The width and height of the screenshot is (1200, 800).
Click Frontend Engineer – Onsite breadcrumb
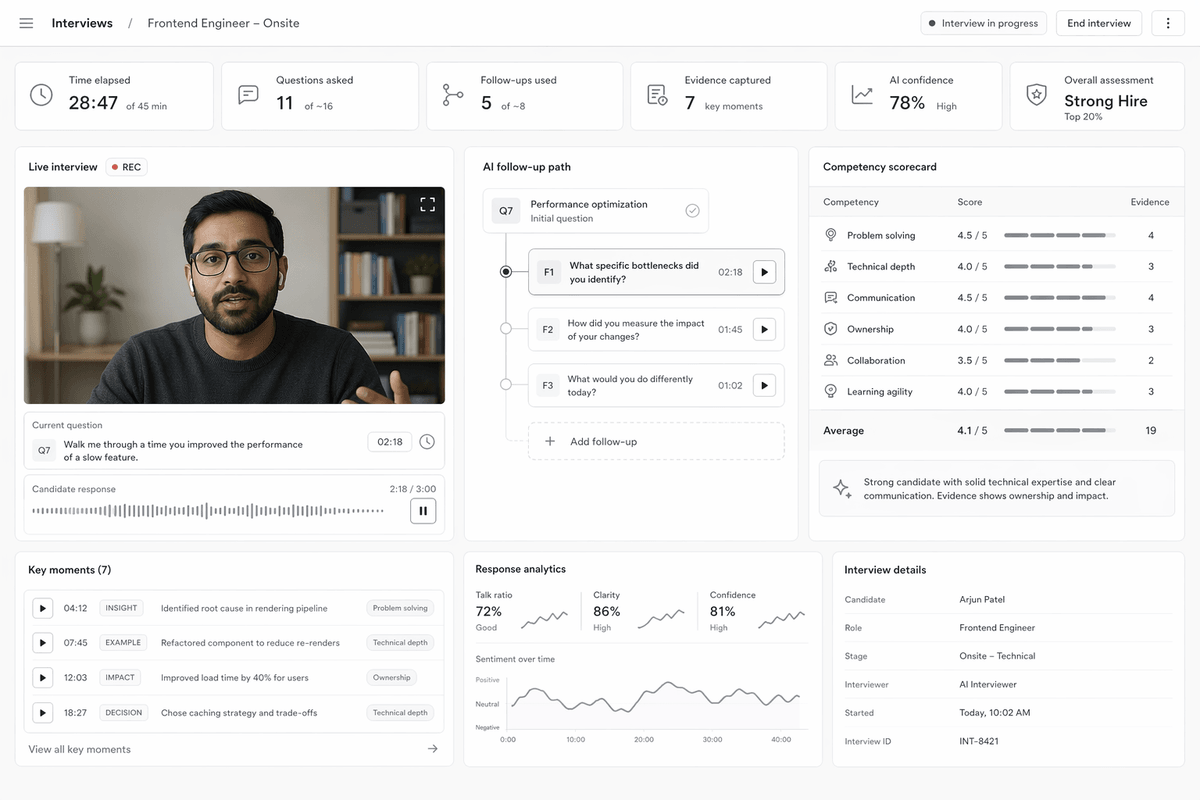pos(223,23)
